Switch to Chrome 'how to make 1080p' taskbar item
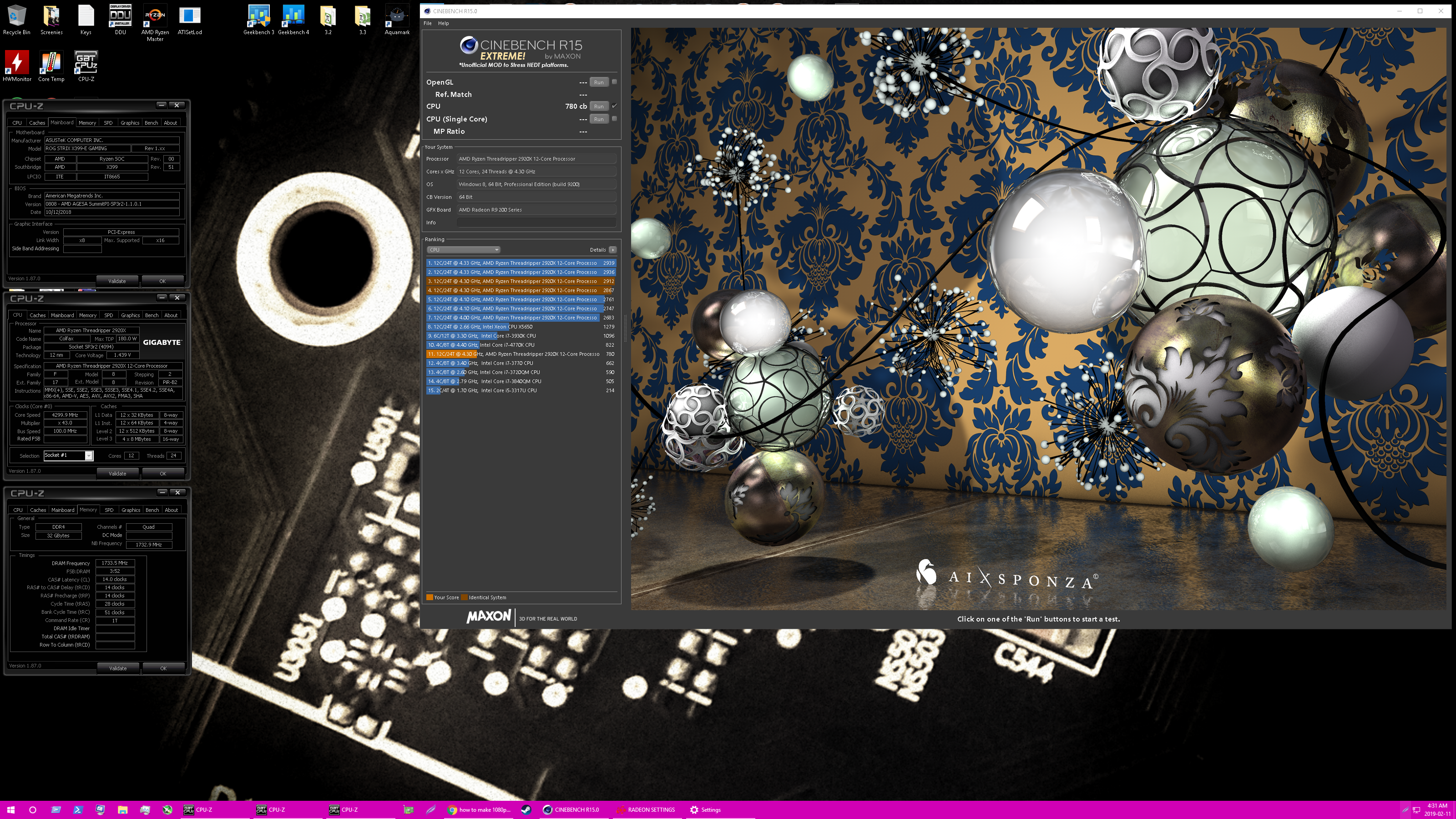Image resolution: width=1456 pixels, height=819 pixels. 479,810
